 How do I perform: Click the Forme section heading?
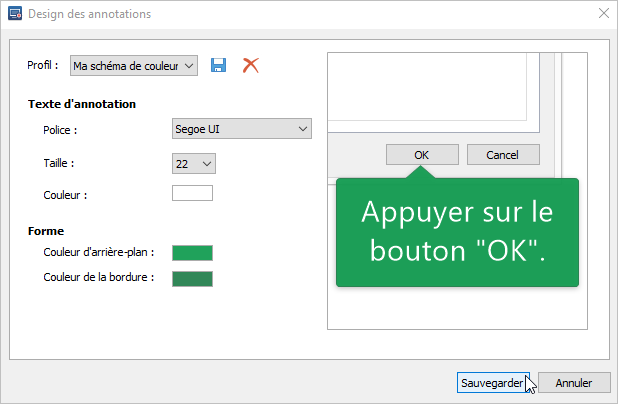click(46, 231)
